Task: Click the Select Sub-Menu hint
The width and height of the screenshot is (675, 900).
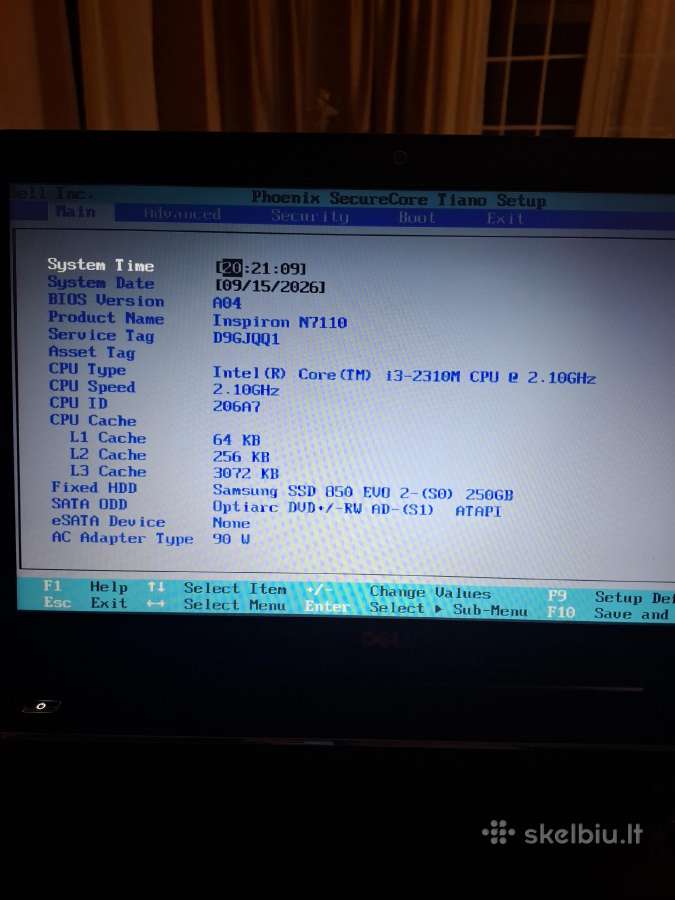Action: (448, 610)
